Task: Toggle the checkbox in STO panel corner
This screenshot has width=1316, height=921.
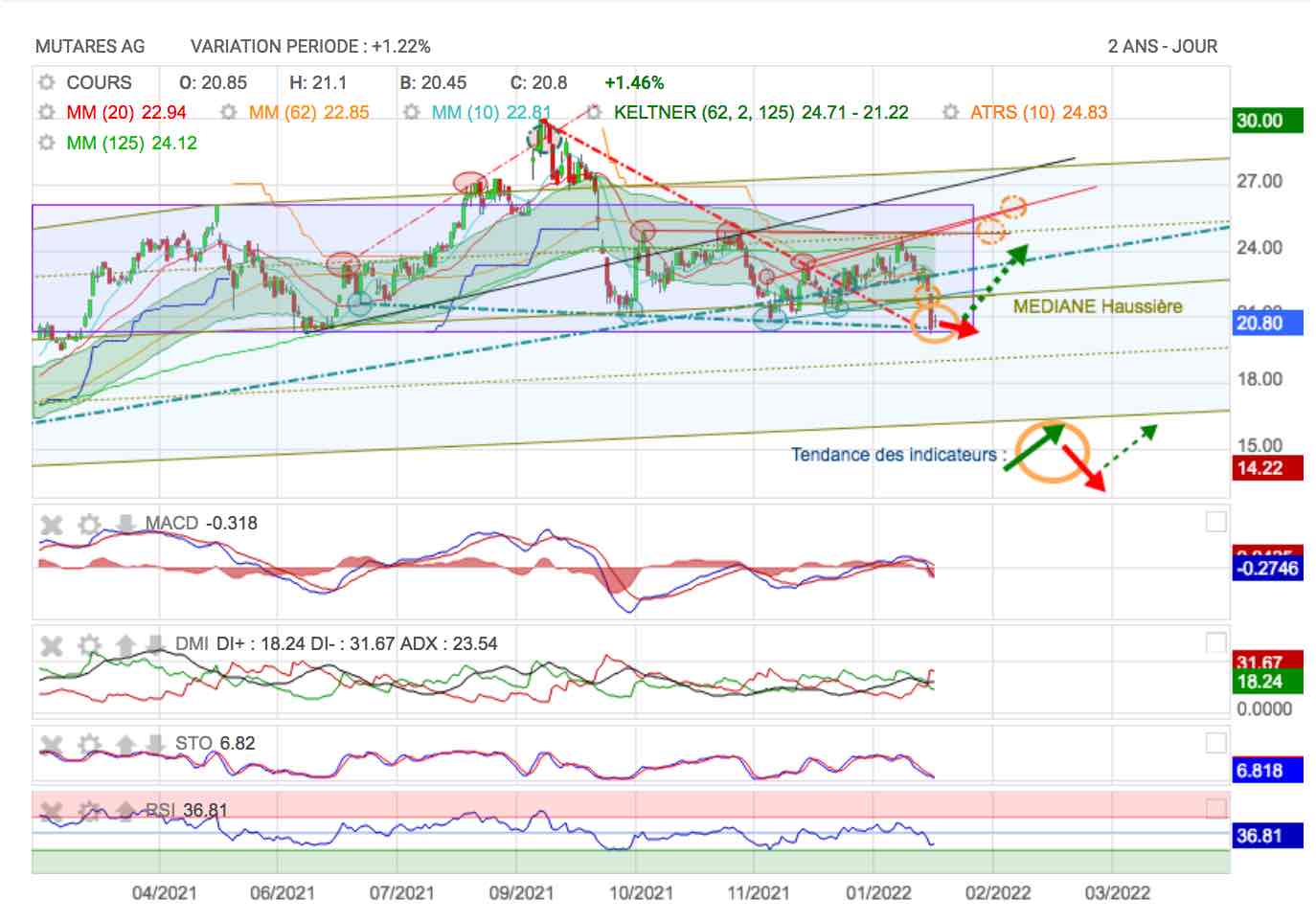Action: pyautogui.click(x=1215, y=743)
